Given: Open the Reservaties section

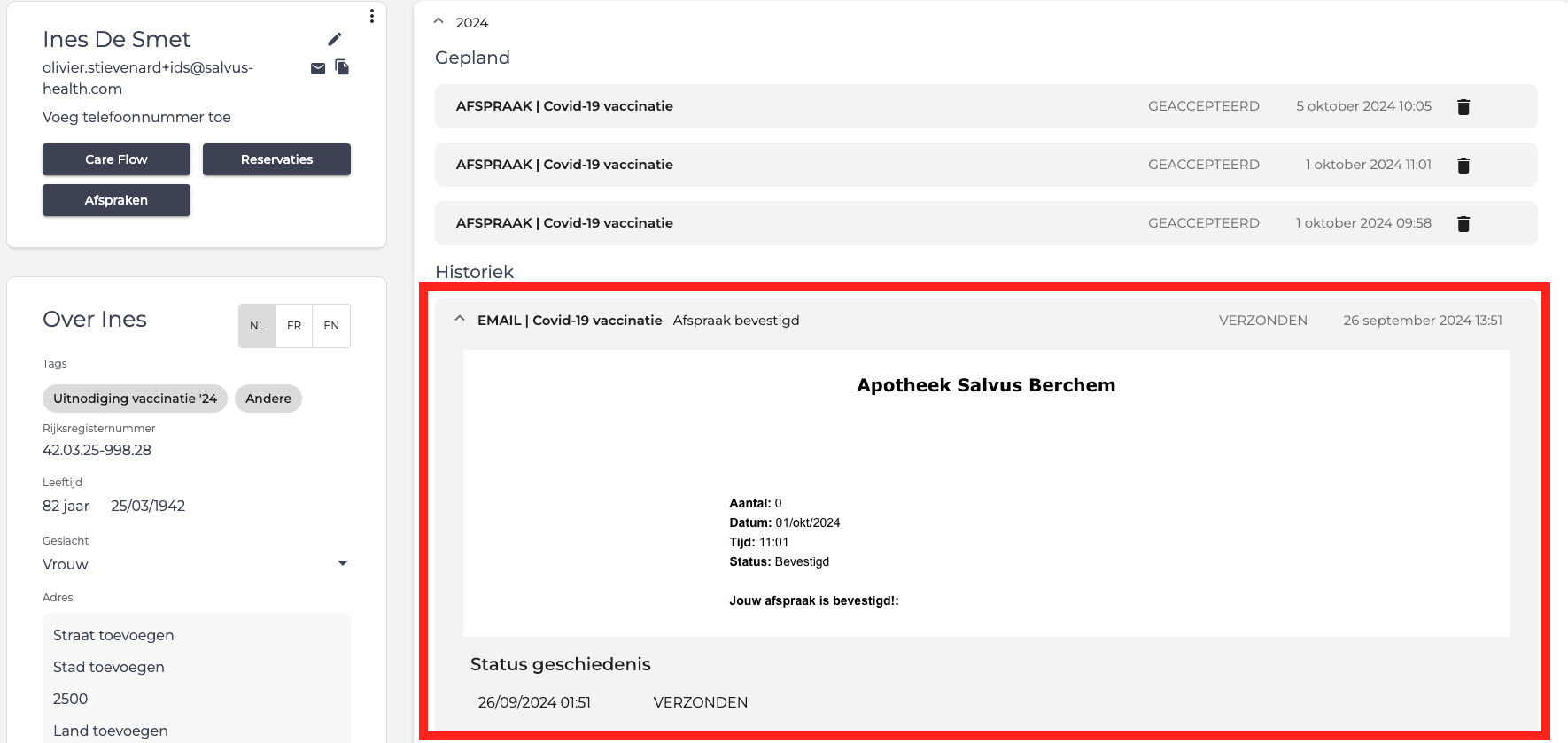Looking at the screenshot, I should 276,159.
